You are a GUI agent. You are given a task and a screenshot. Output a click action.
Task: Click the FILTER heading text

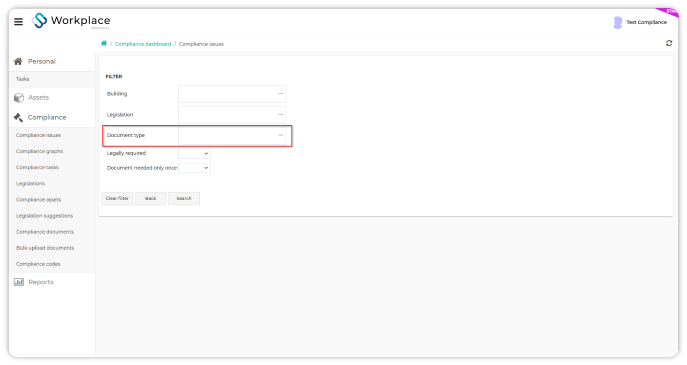[114, 76]
